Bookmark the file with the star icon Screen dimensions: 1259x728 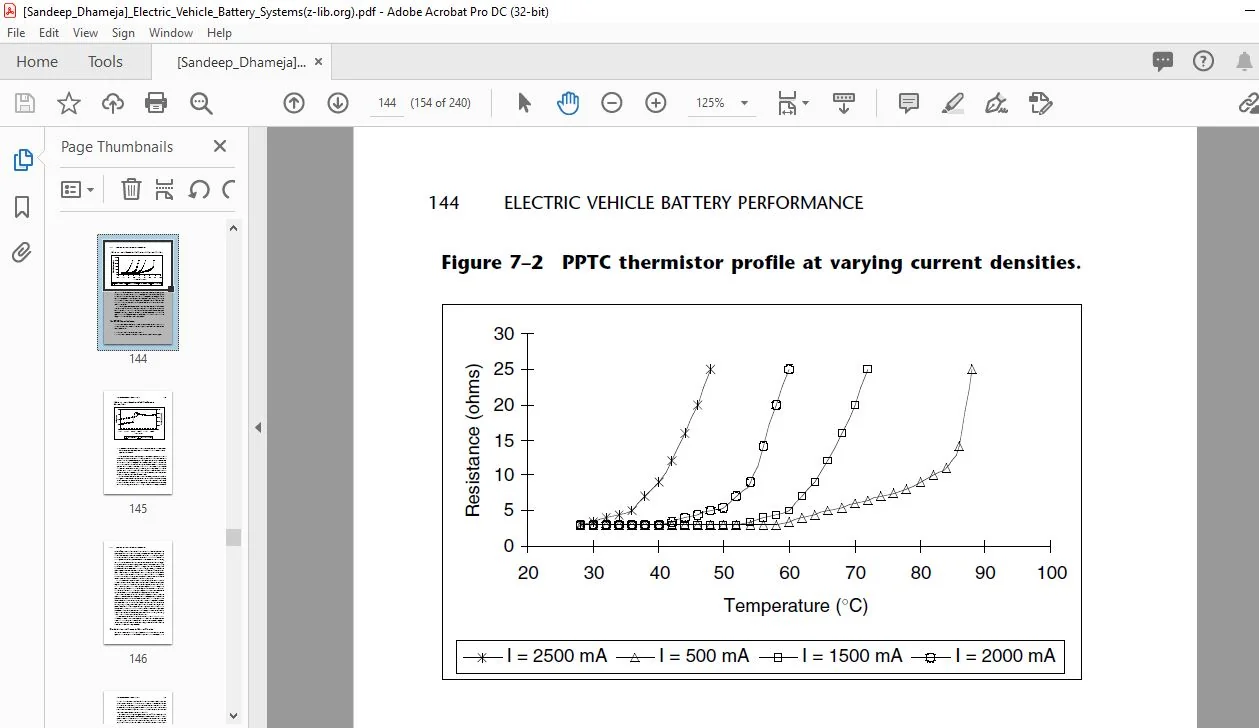pyautogui.click(x=68, y=103)
